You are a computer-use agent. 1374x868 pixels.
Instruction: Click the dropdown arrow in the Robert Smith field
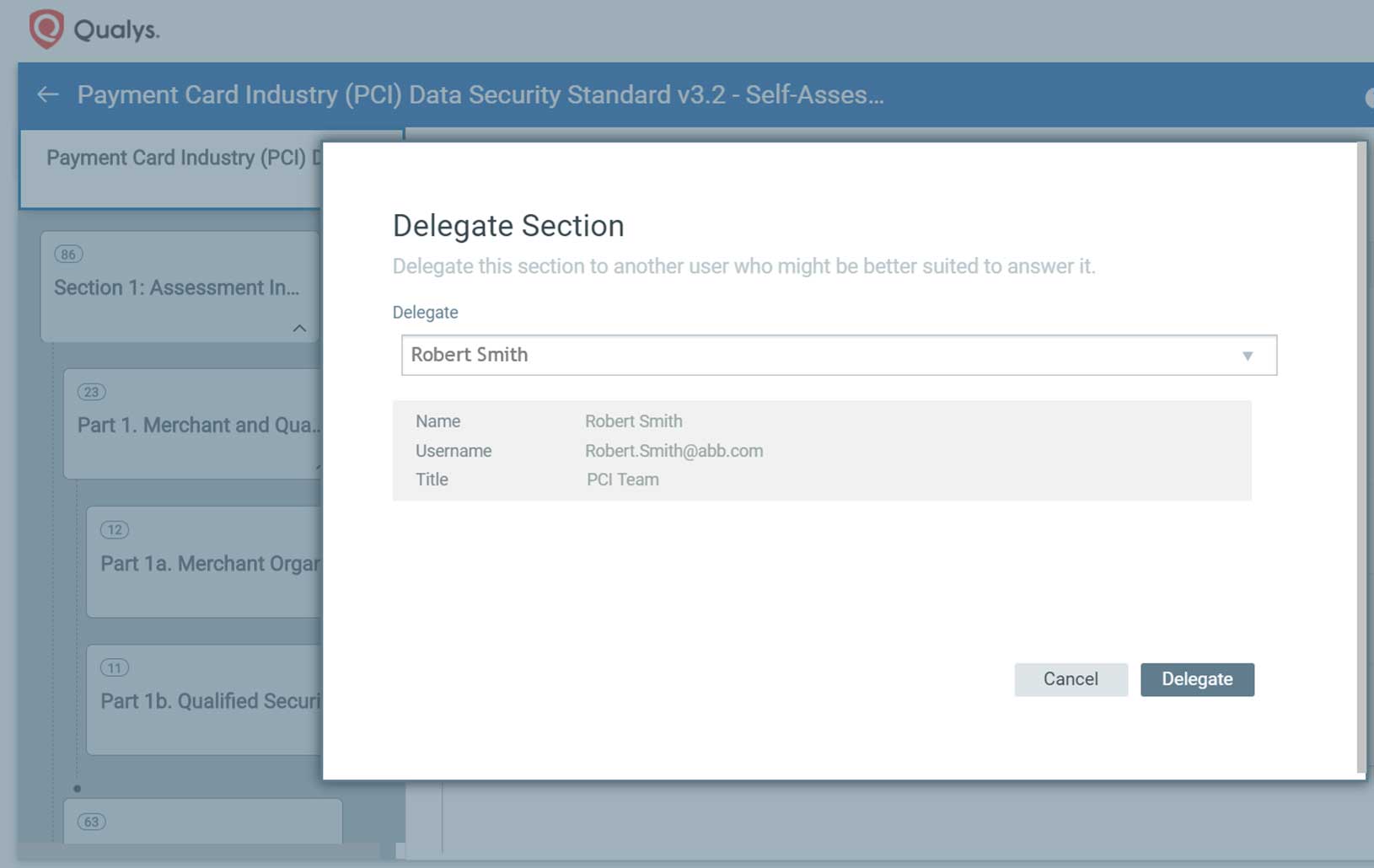1249,356
